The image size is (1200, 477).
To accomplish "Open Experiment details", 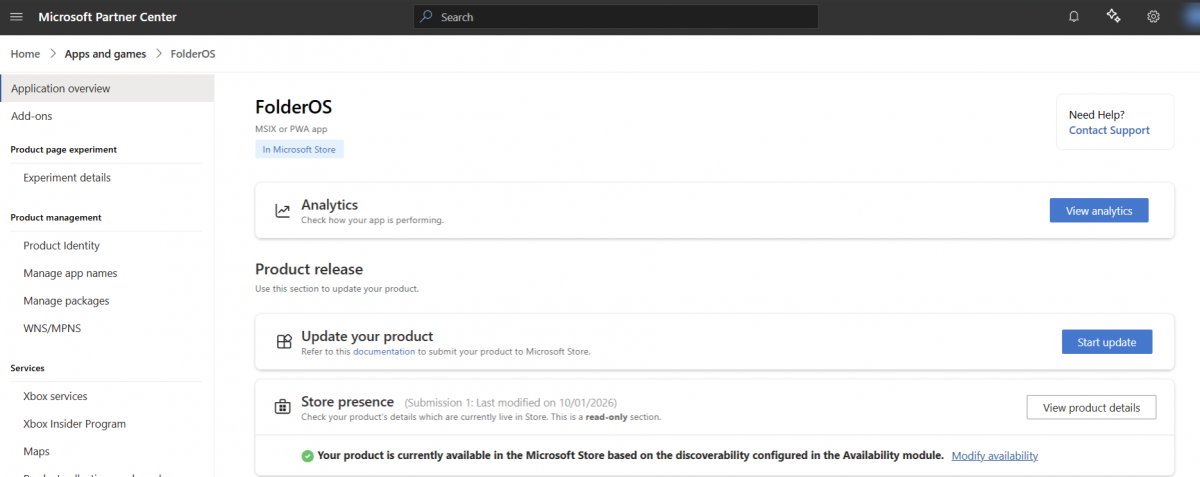I will [67, 178].
